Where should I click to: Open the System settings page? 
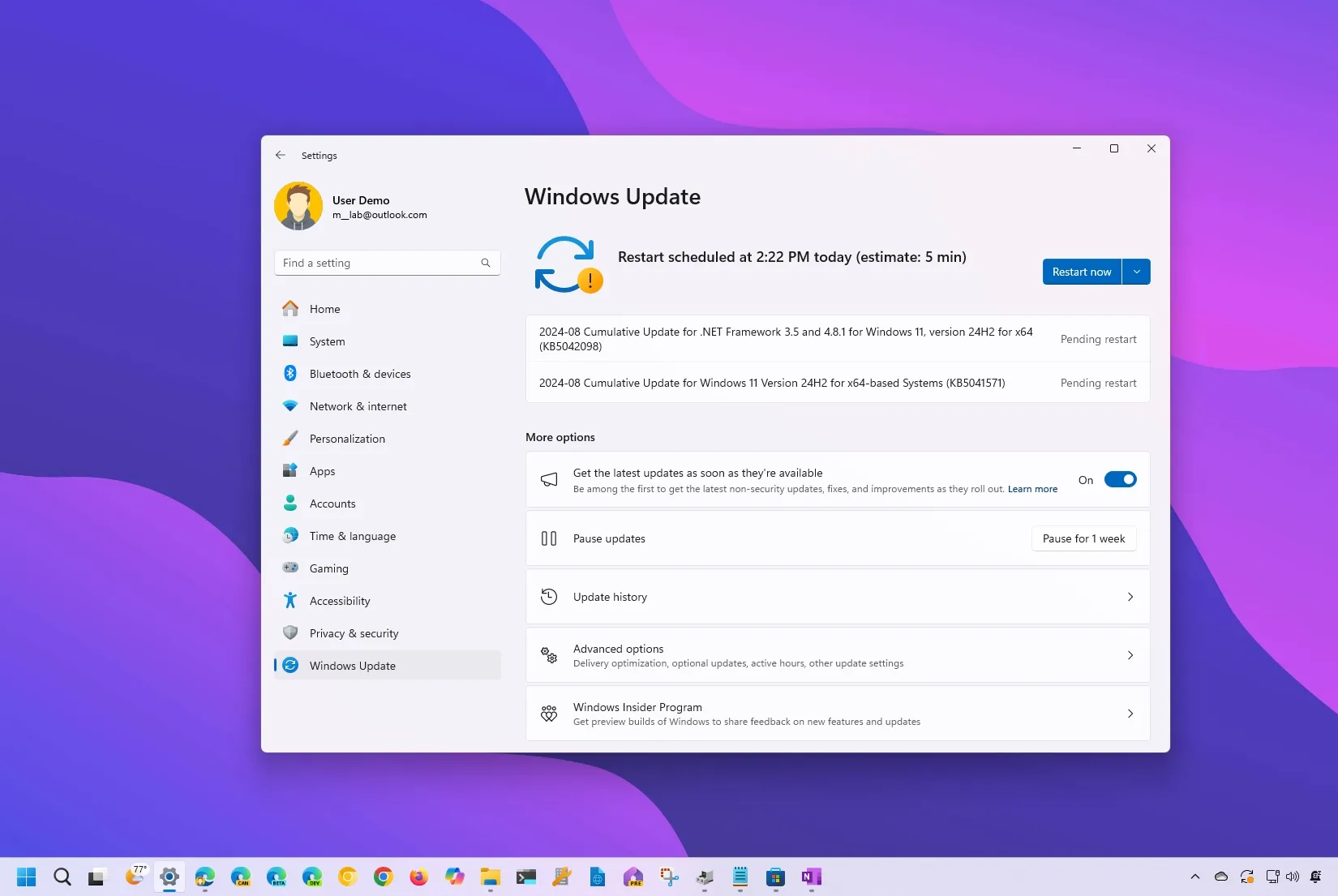pos(388,341)
